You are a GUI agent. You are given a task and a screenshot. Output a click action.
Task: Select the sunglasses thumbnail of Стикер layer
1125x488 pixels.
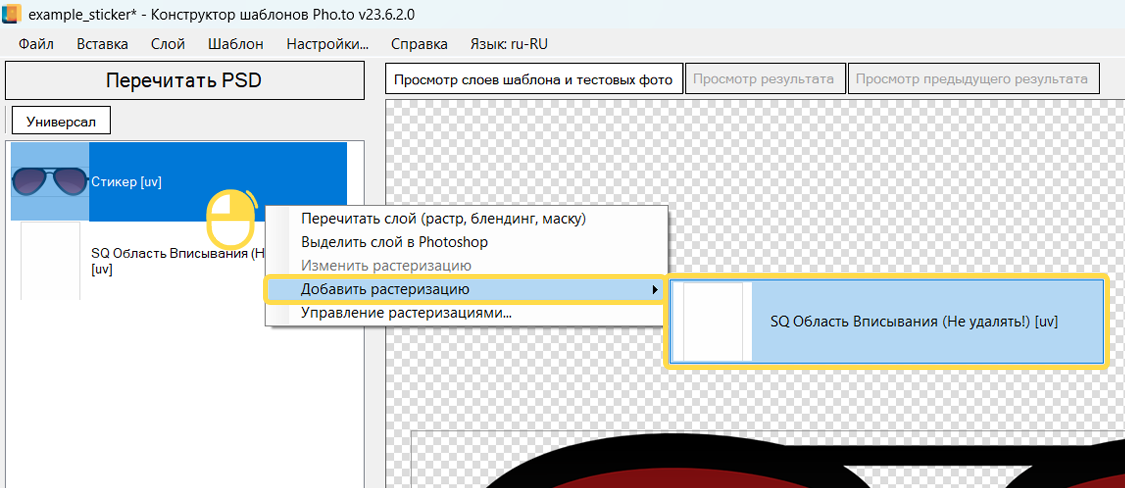click(49, 182)
